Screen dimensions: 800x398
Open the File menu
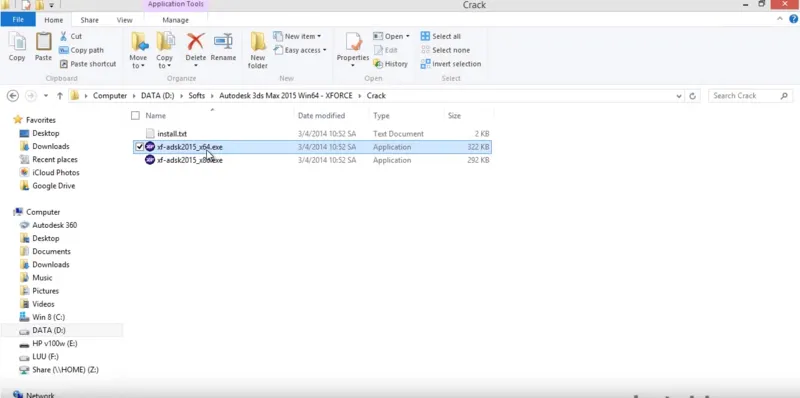pos(18,19)
